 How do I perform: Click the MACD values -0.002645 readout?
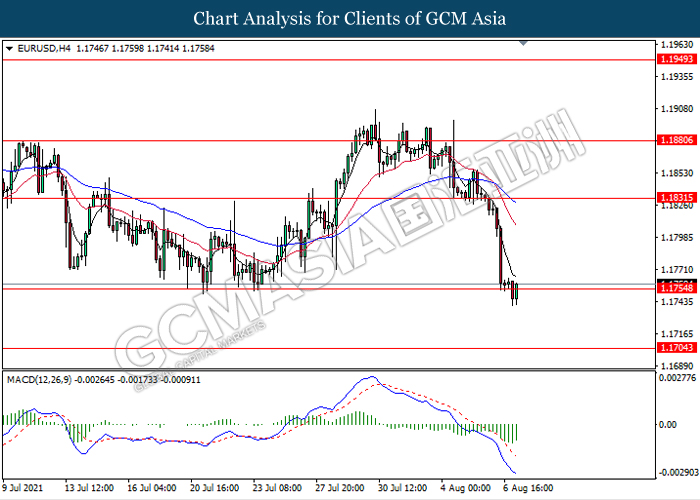(94, 380)
